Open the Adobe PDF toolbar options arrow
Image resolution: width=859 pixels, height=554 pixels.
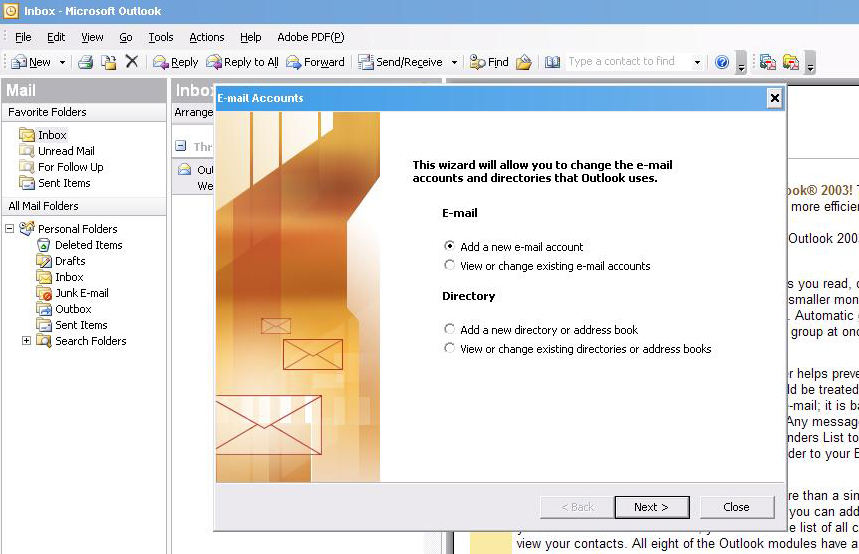(x=810, y=62)
